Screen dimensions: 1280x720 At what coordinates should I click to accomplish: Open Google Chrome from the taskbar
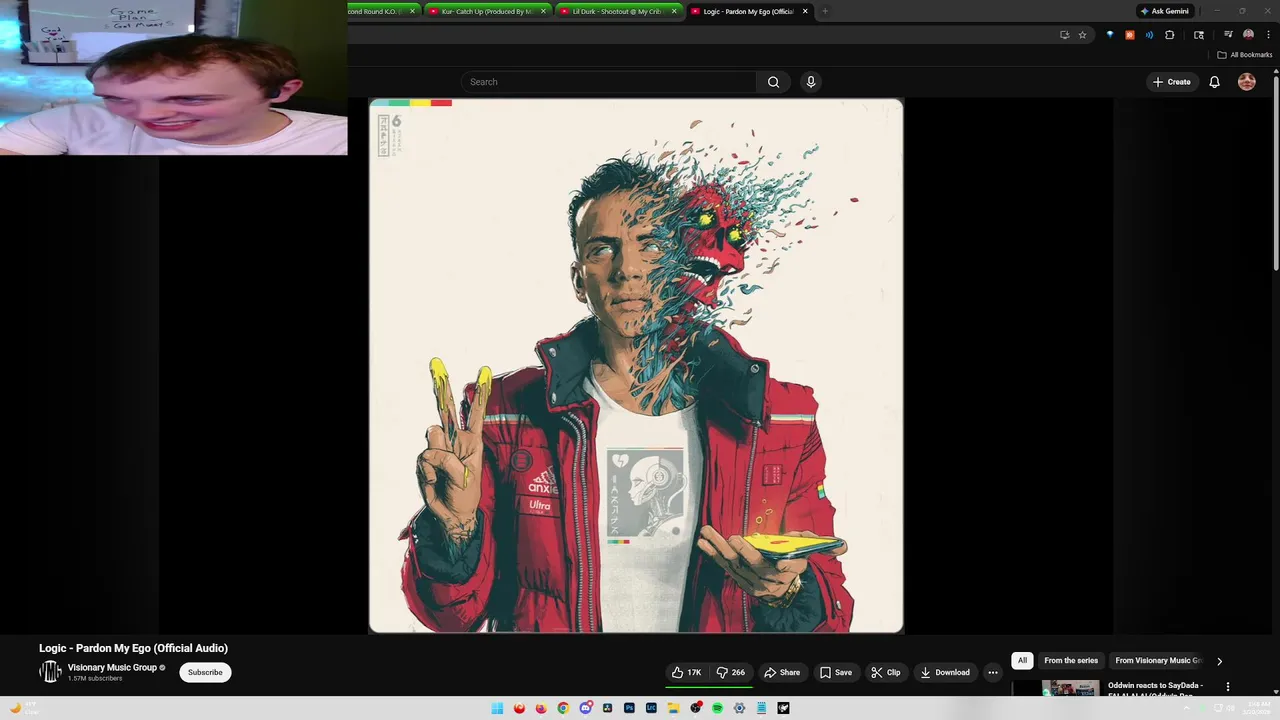563,708
